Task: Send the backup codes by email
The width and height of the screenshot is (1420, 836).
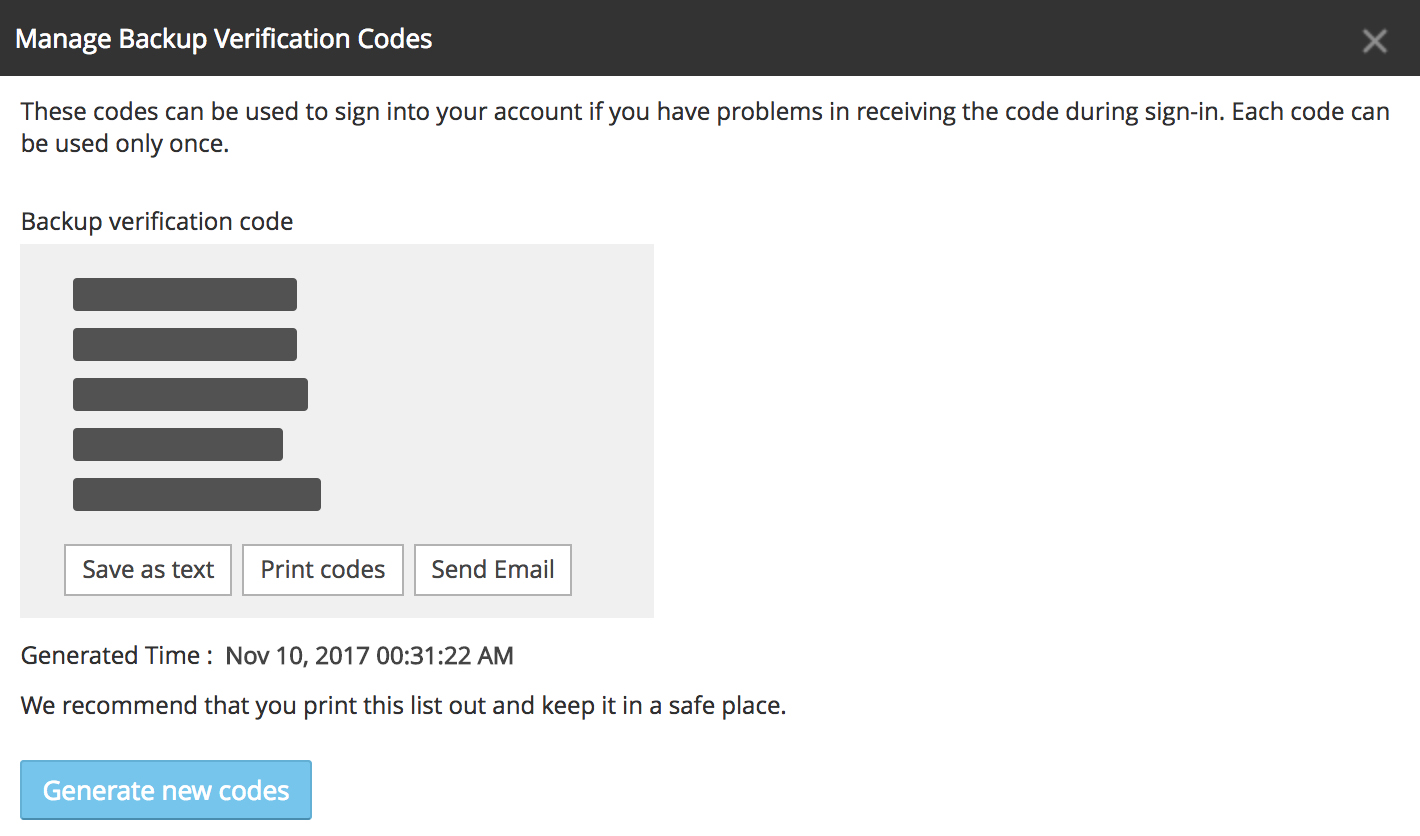Action: [492, 570]
